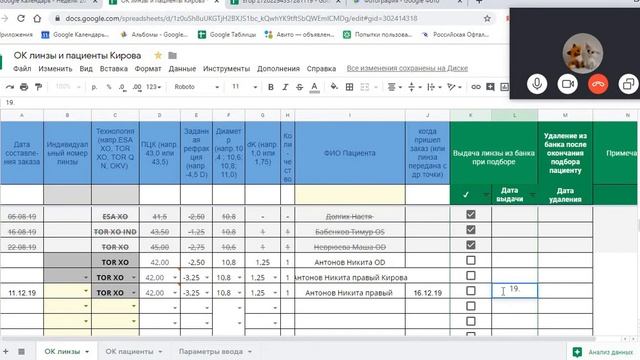The image size is (640, 360).
Task: Click the add sheet plus button
Action: pos(6,351)
